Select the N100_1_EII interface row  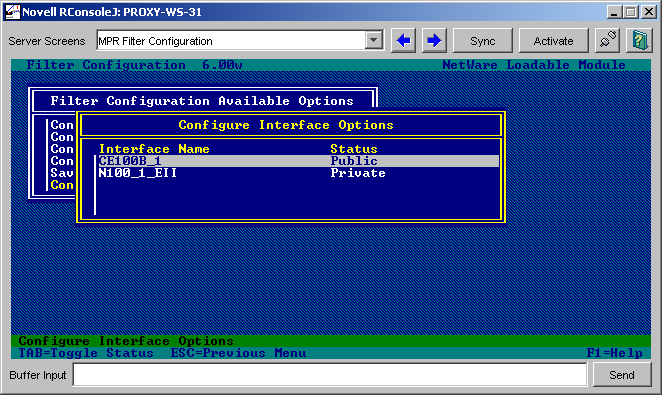coord(298,173)
